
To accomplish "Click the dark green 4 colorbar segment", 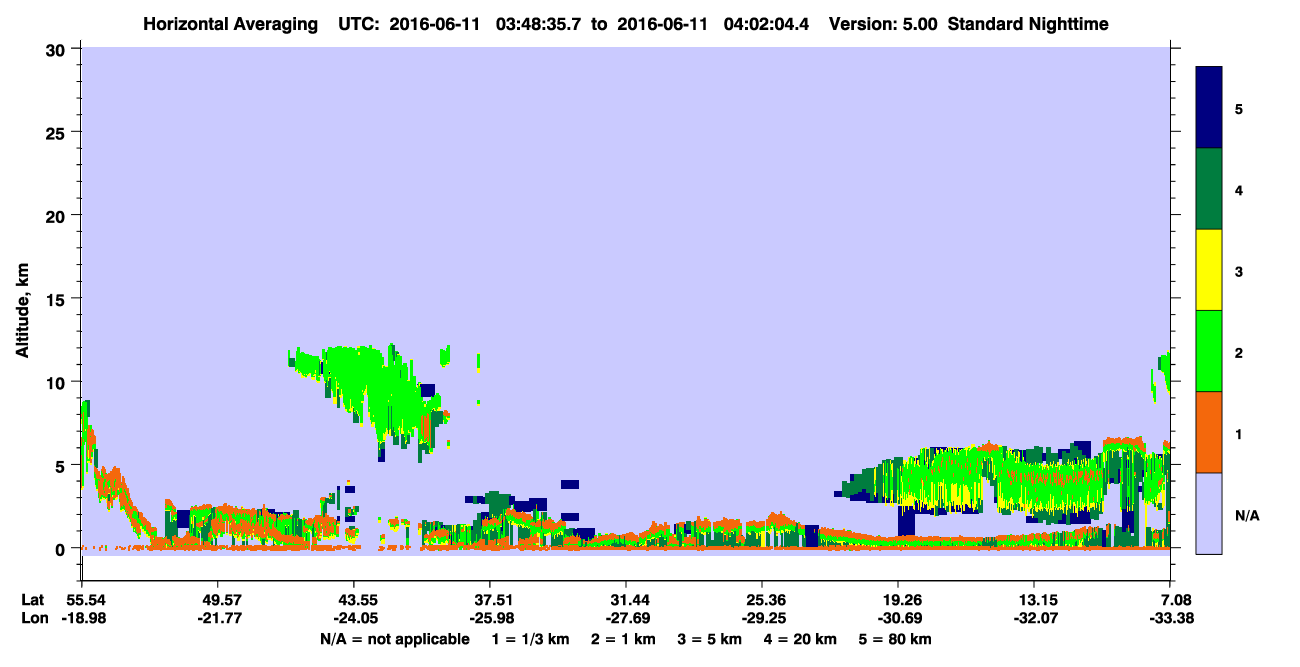I will tap(1209, 189).
